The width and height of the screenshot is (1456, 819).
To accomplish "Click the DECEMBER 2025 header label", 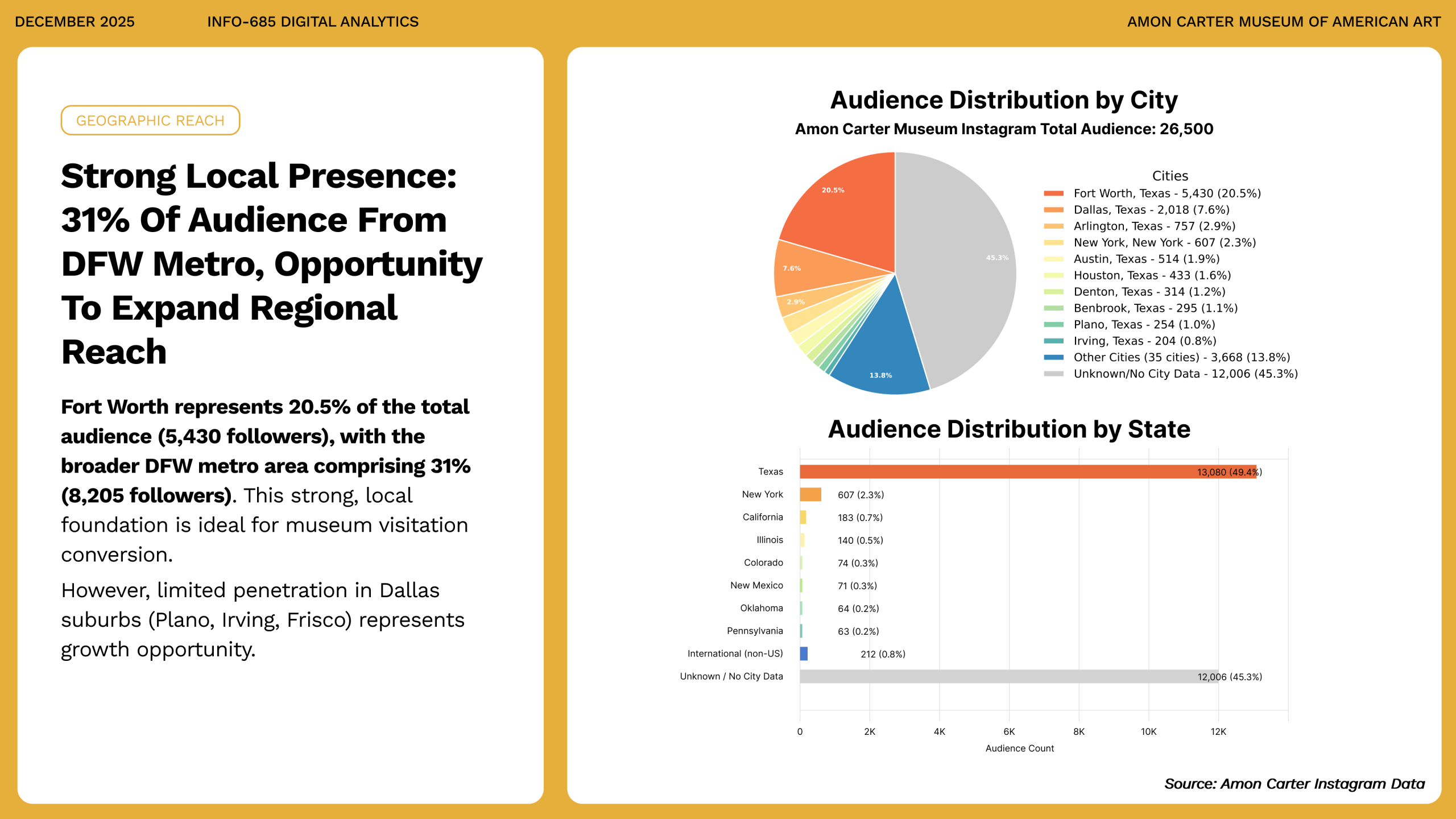I will 75,22.
